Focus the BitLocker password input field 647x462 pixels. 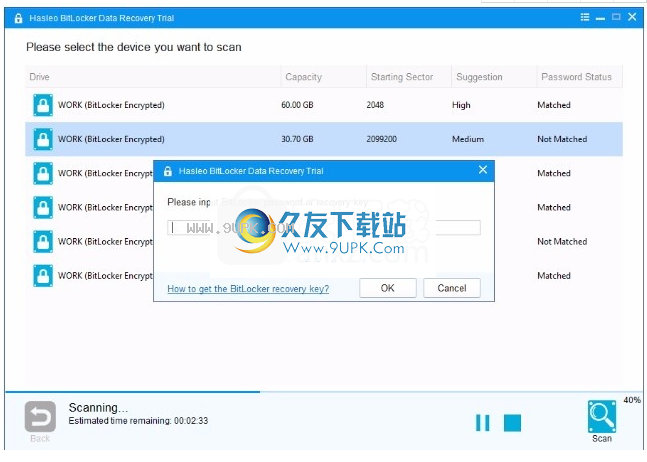[324, 228]
